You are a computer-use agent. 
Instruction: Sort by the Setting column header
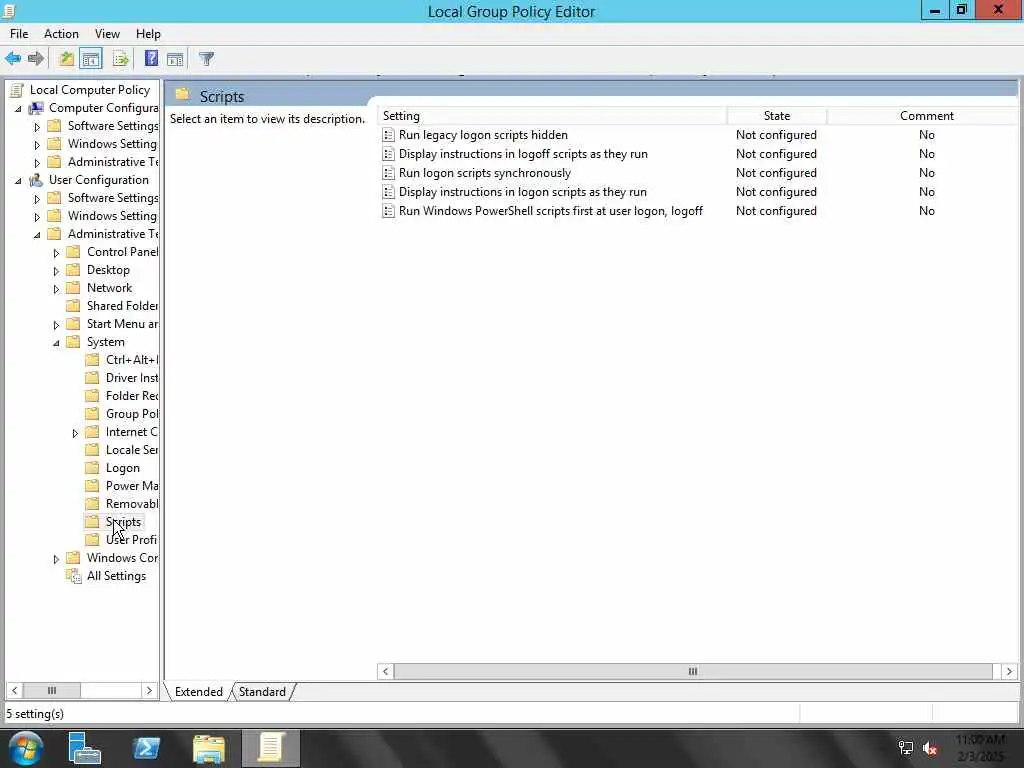click(x=552, y=116)
